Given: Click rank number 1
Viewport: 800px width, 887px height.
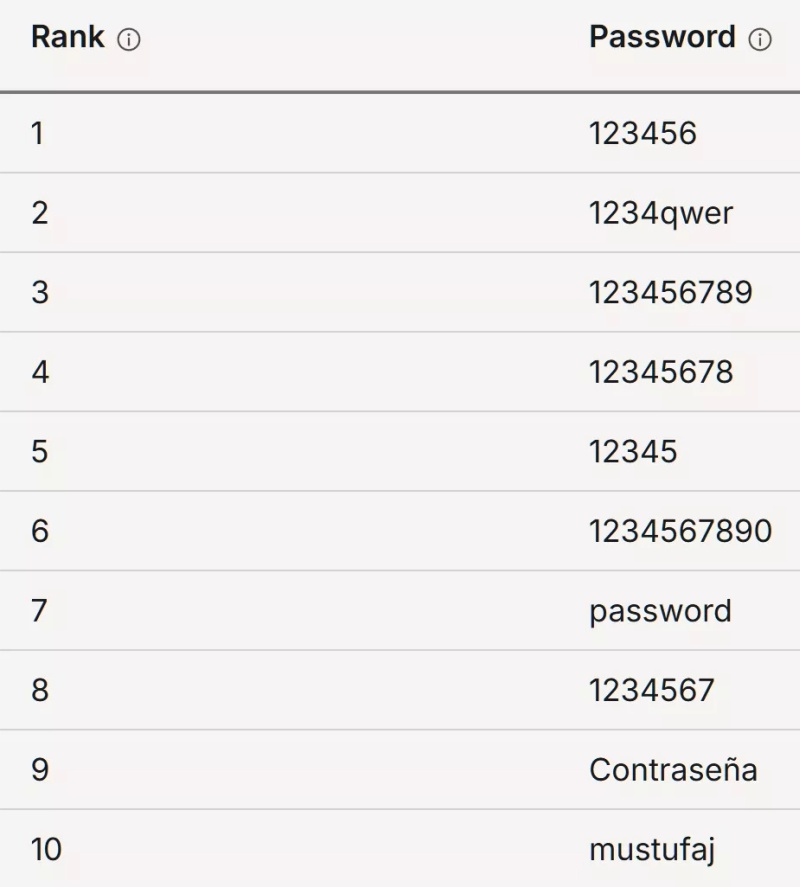Looking at the screenshot, I should point(38,133).
